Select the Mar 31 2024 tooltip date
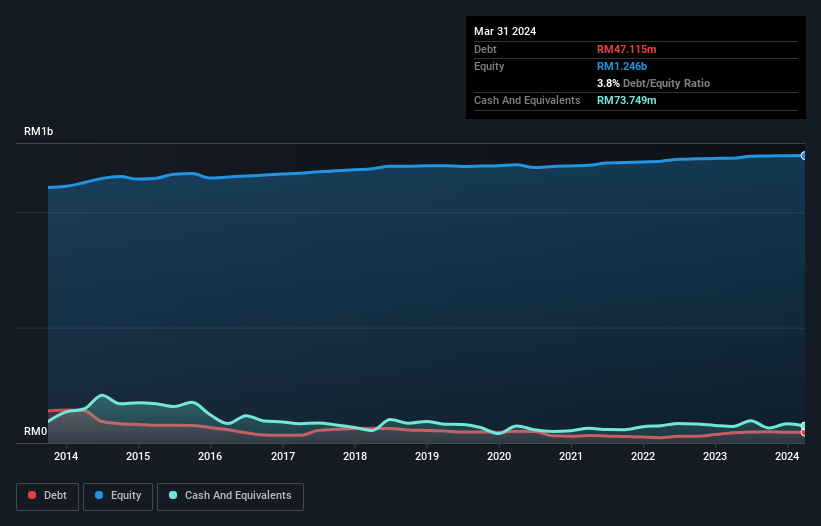 (505, 31)
